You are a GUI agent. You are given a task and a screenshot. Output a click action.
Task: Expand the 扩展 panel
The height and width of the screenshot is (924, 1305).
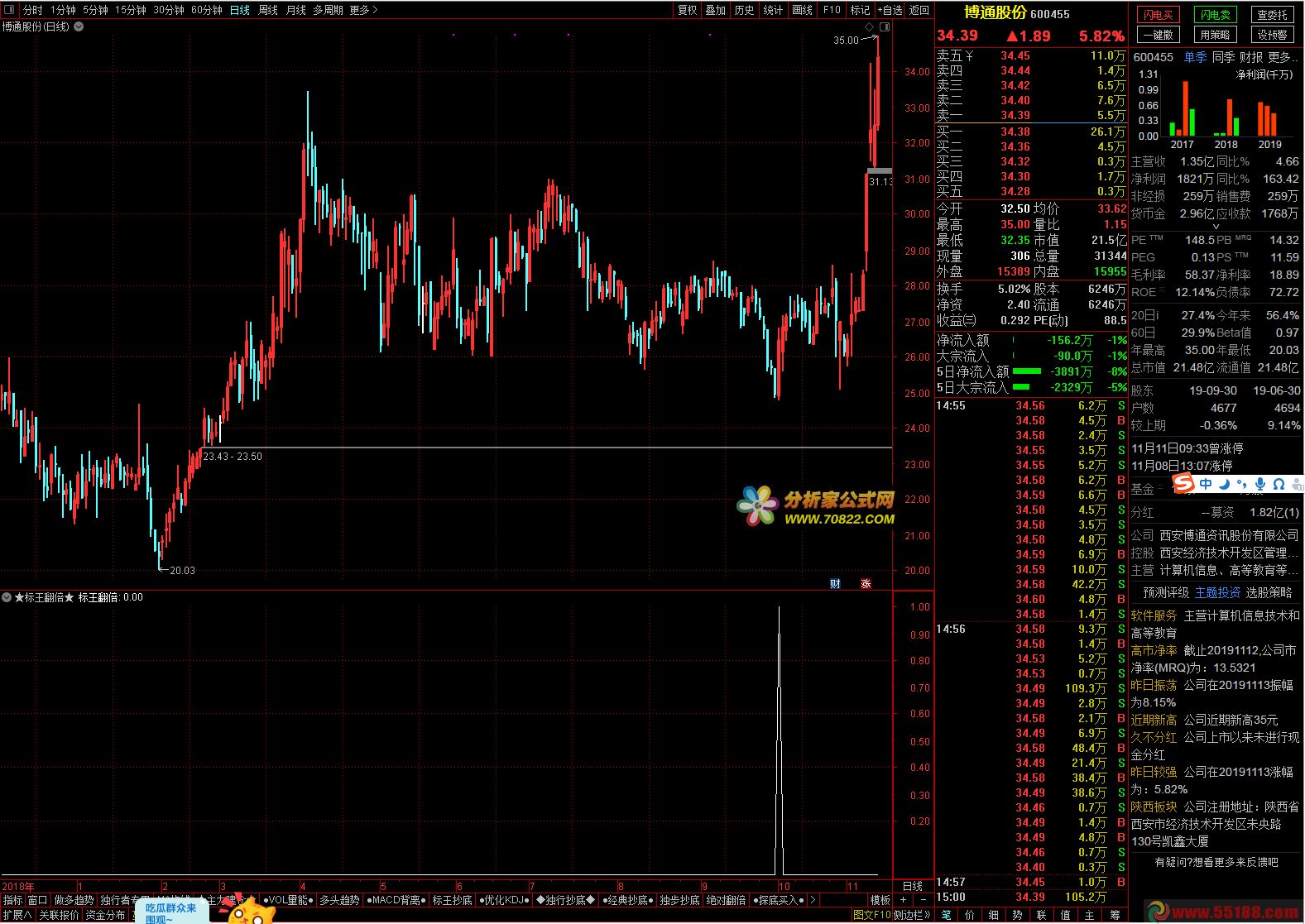click(x=17, y=915)
